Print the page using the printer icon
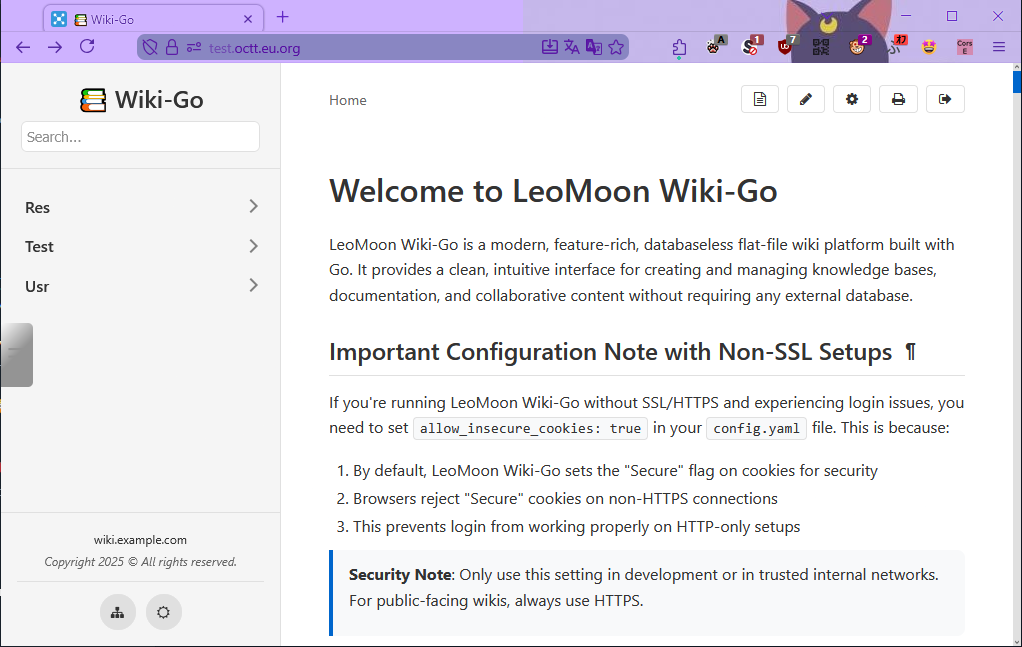 pyautogui.click(x=898, y=99)
